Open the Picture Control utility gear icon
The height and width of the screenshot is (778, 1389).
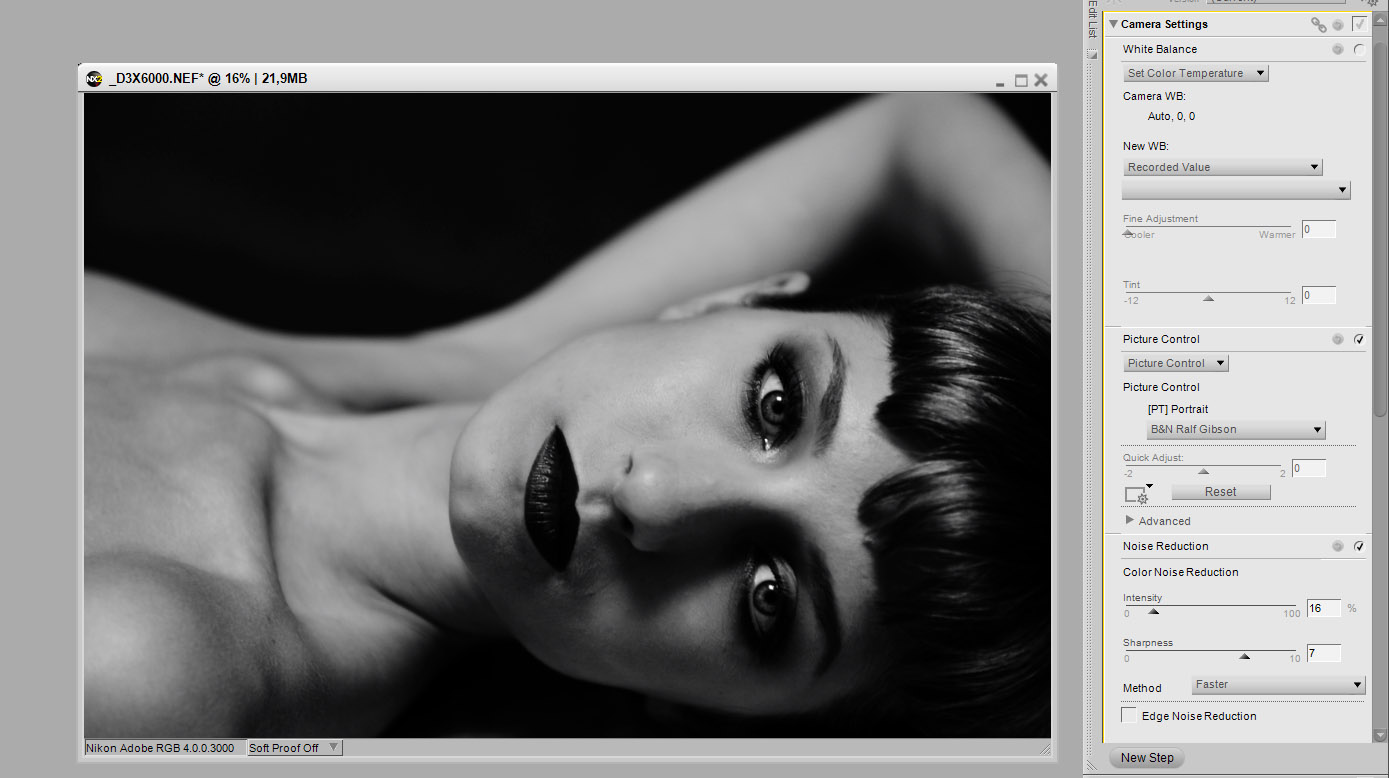click(x=1138, y=494)
